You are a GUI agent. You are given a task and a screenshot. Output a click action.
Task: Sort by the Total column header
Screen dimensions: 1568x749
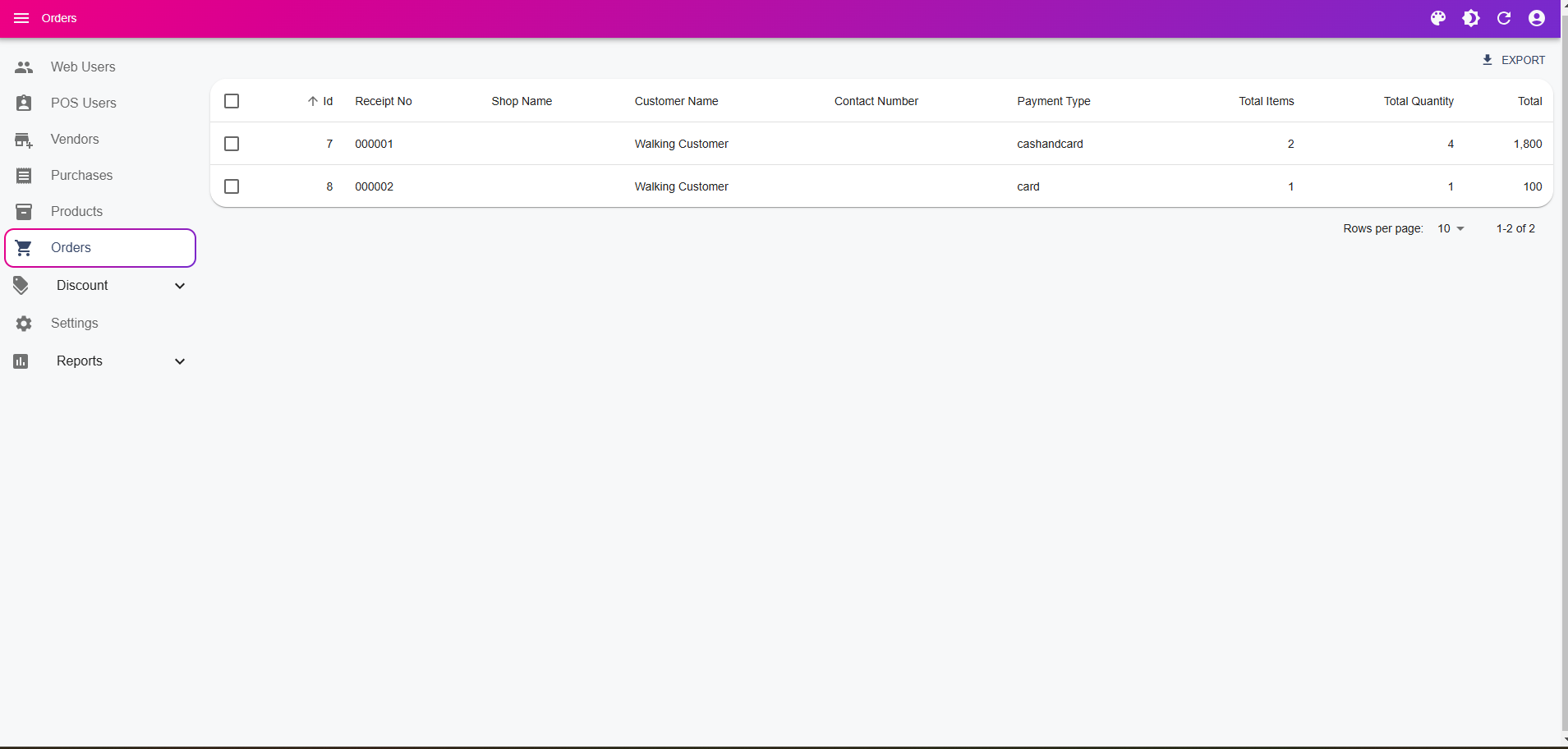tap(1529, 101)
